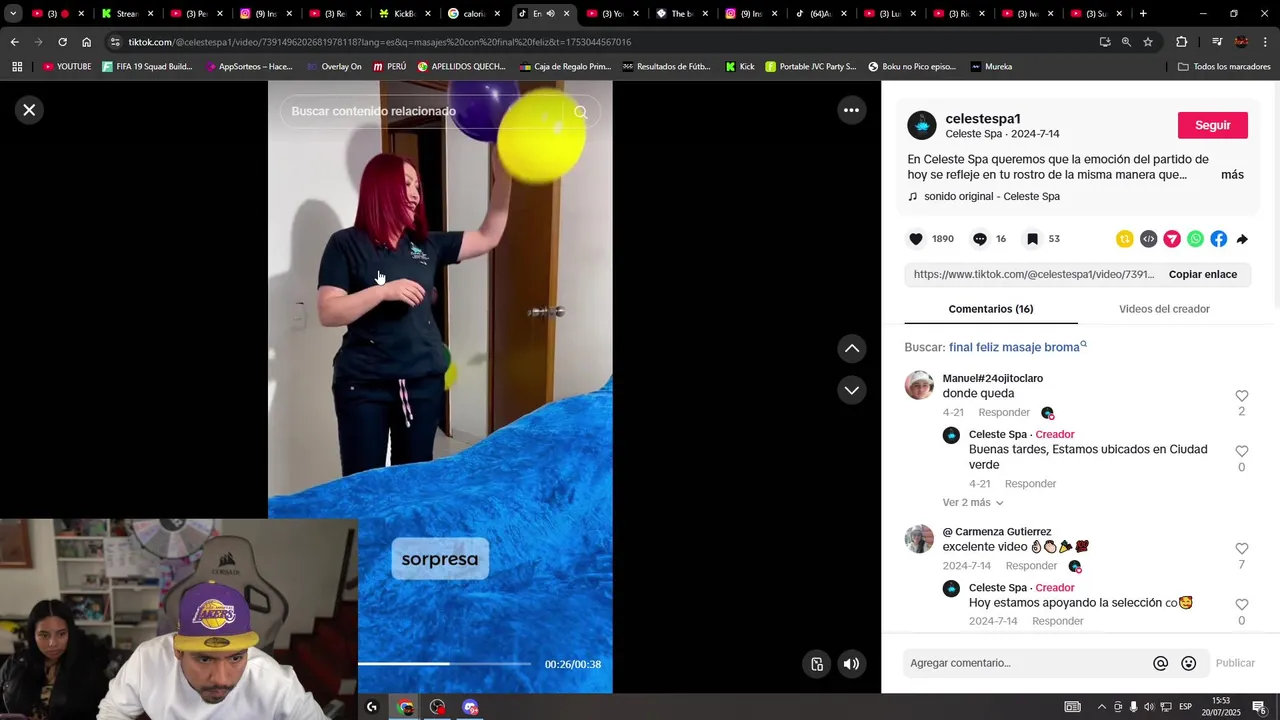Open the browser tab search dropdown

click(13, 14)
